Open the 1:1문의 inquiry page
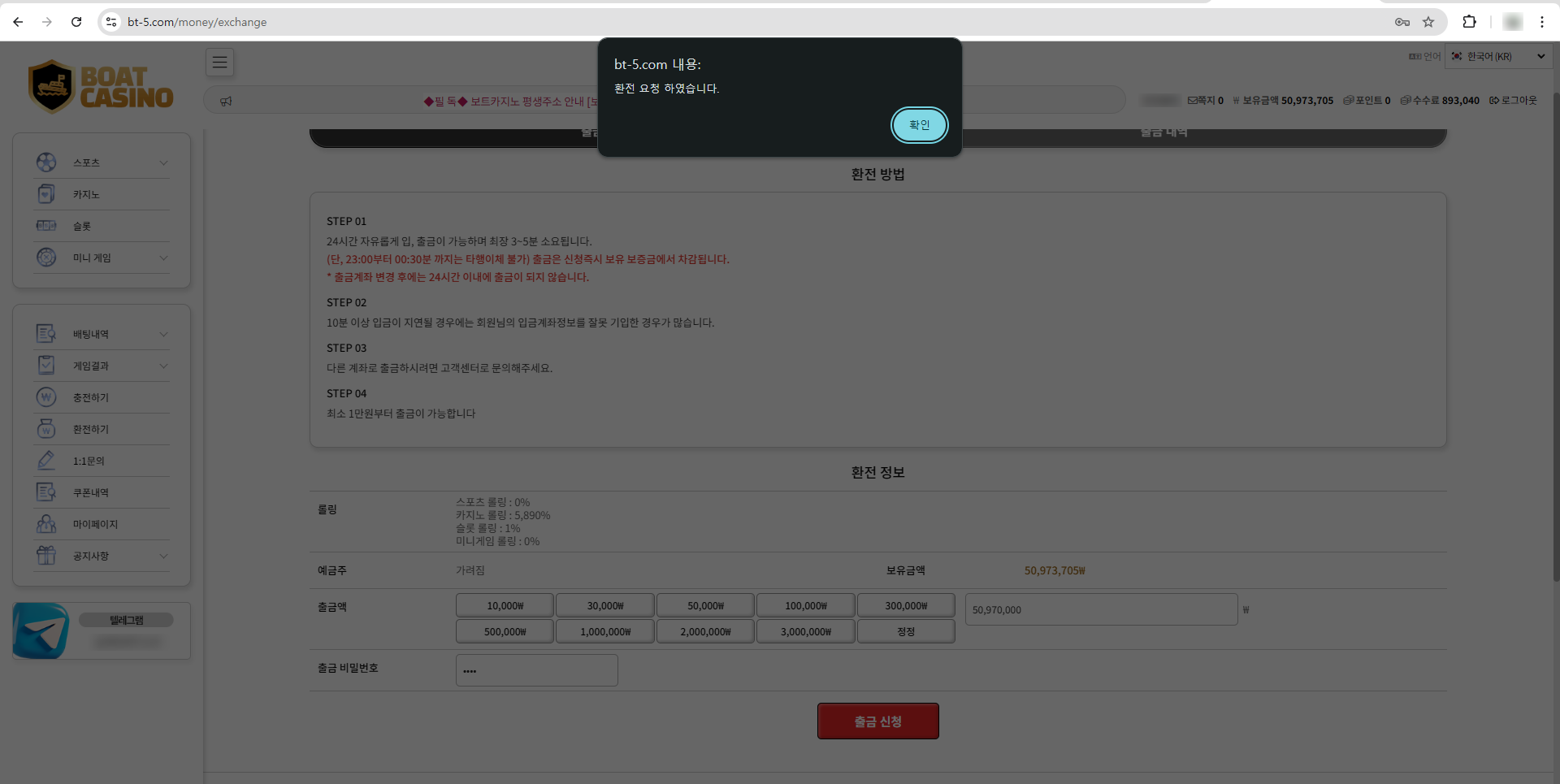 (x=102, y=461)
